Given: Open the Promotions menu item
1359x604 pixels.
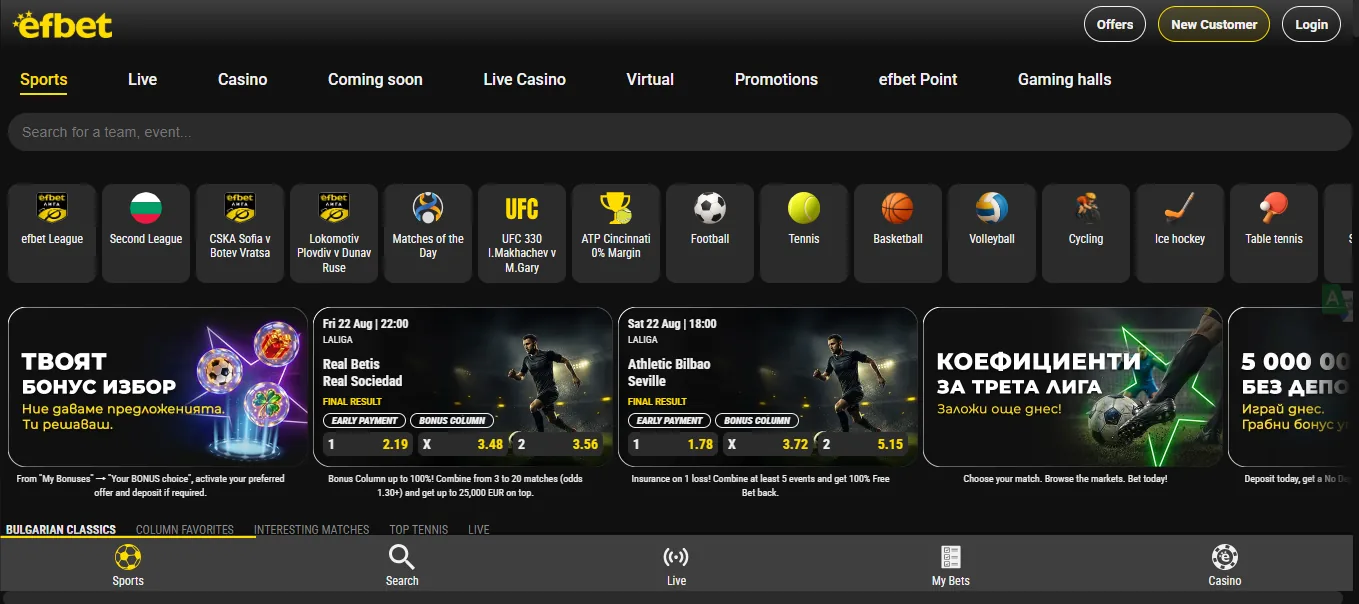Looking at the screenshot, I should [x=776, y=79].
